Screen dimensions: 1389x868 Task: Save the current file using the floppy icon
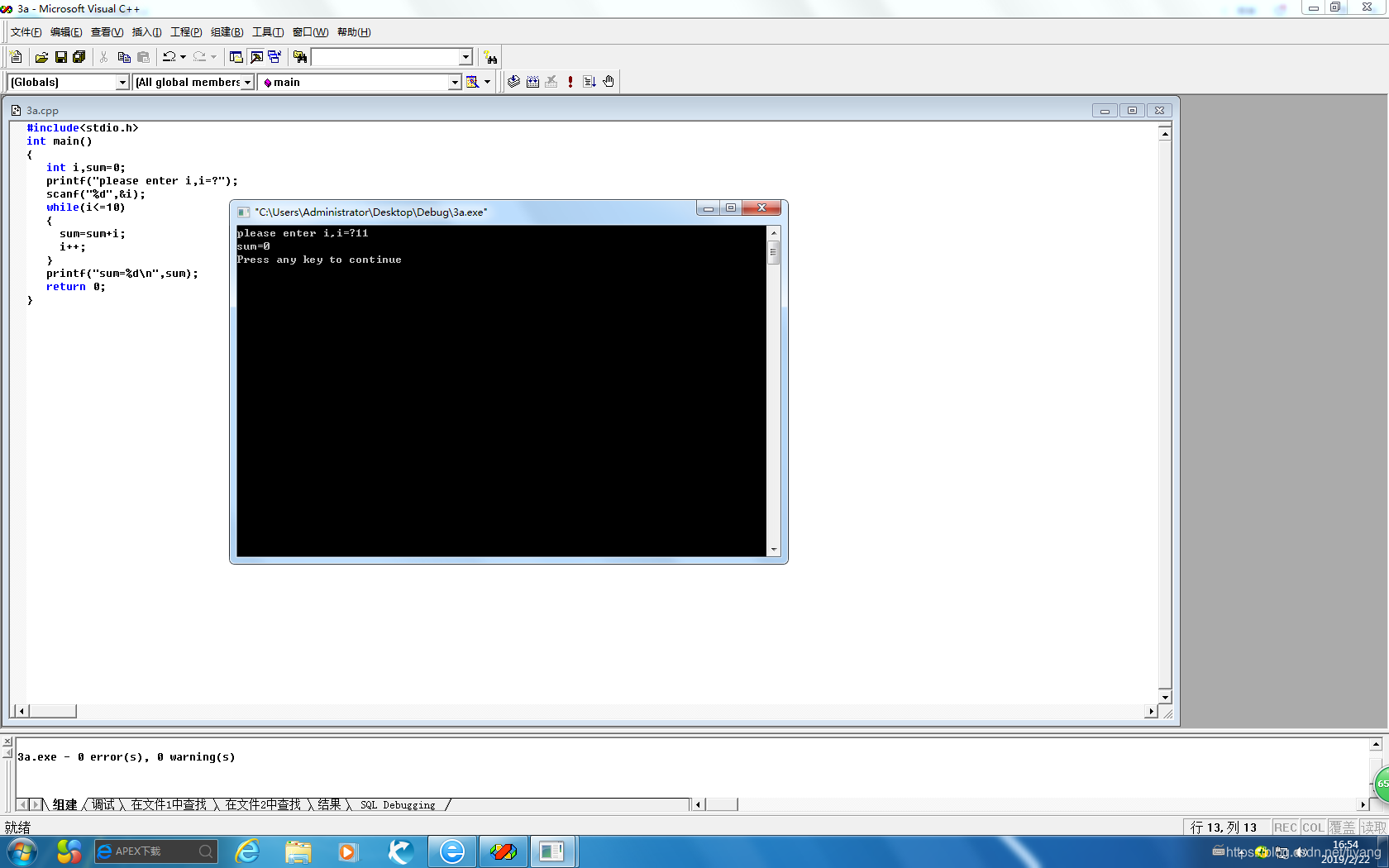coord(60,57)
